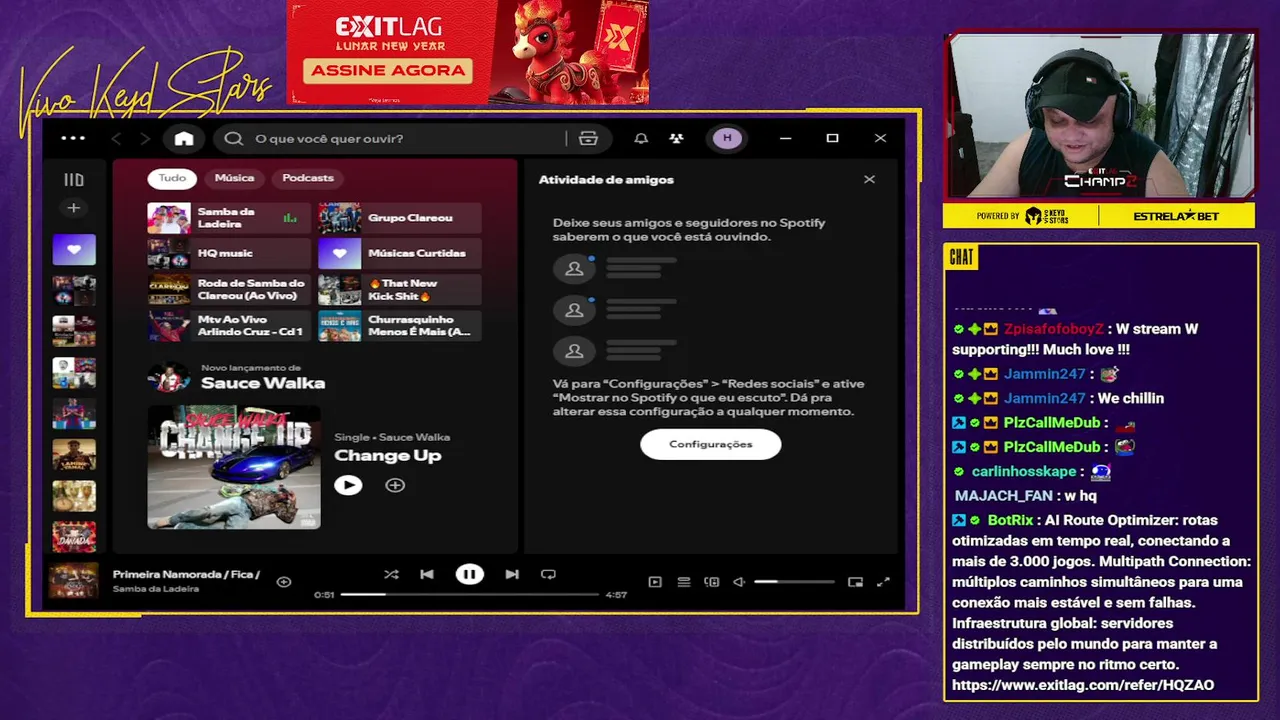Open Connect to a device icon
The width and height of the screenshot is (1280, 720).
click(712, 582)
